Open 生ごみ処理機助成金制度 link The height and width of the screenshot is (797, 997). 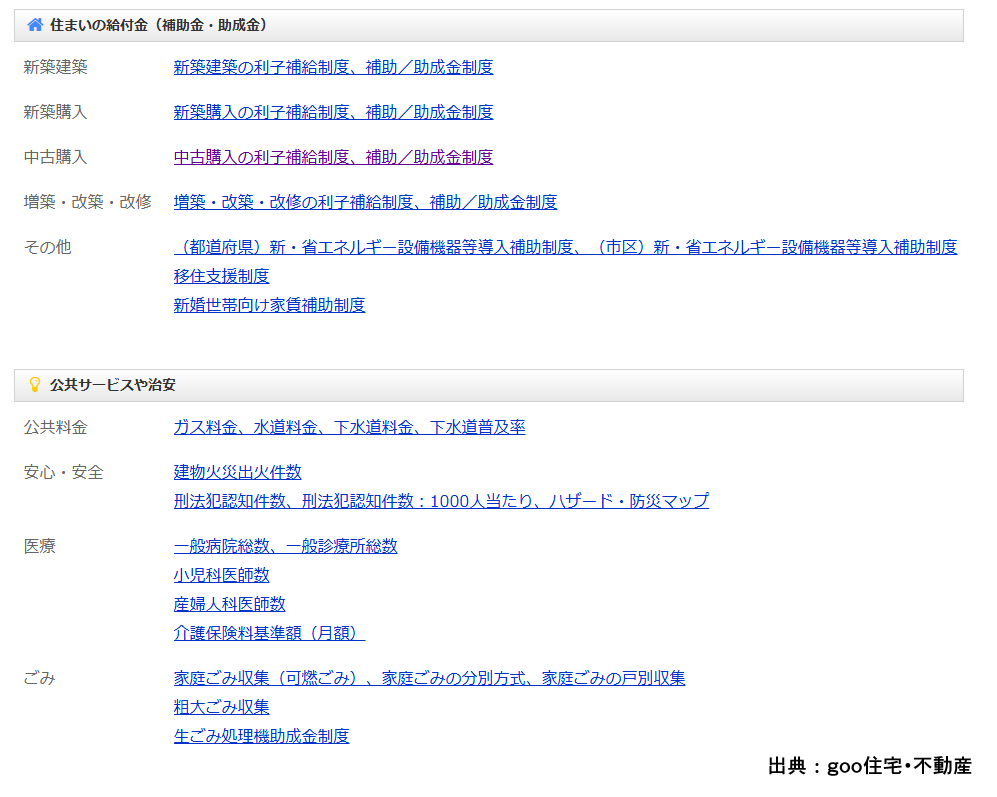(x=261, y=736)
